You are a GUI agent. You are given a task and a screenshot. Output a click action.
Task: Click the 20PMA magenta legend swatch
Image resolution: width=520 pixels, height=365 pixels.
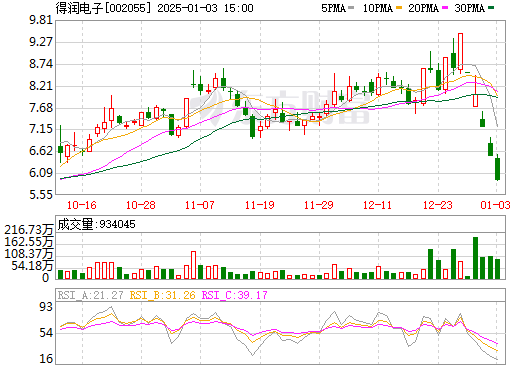click(445, 8)
